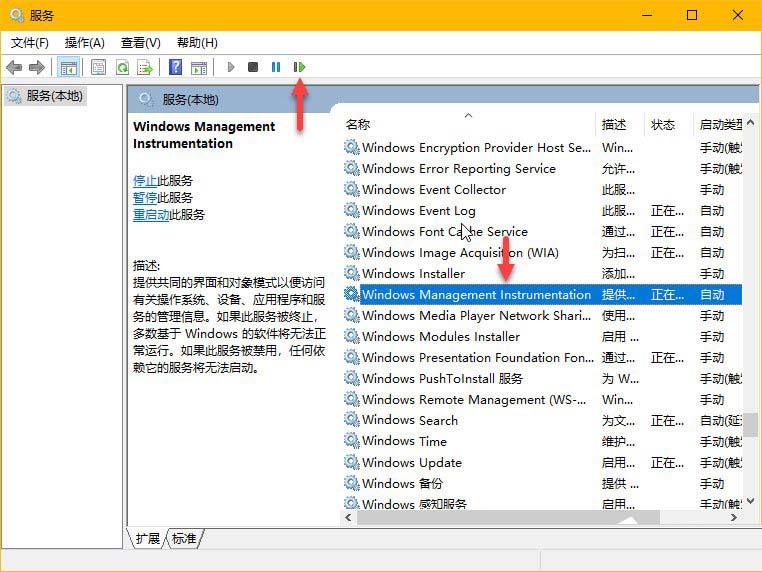762x572 pixels.
Task: Click the Restart Service toolbar button
Action: 299,67
